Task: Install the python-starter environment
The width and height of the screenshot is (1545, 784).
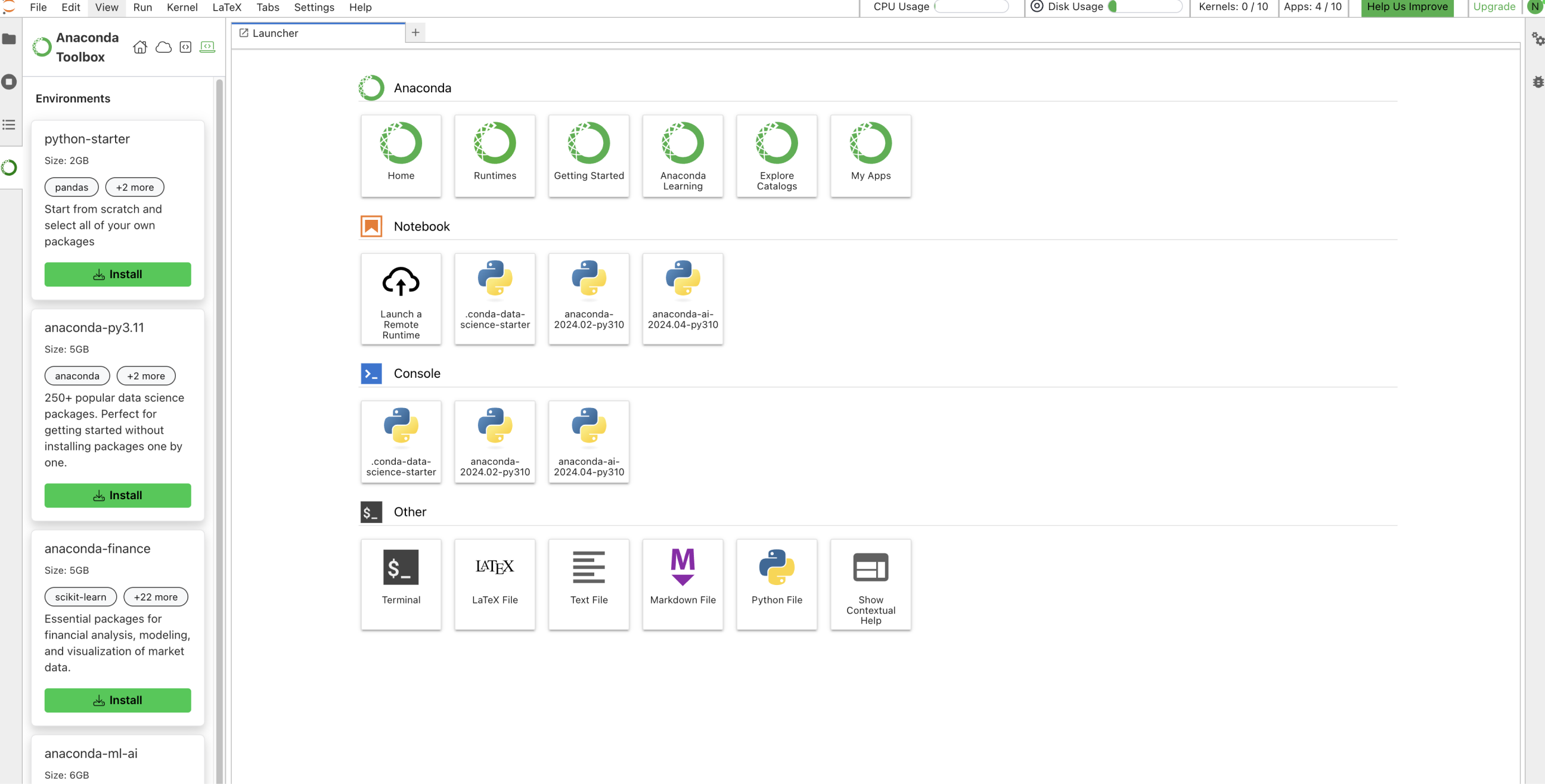Action: (x=117, y=274)
